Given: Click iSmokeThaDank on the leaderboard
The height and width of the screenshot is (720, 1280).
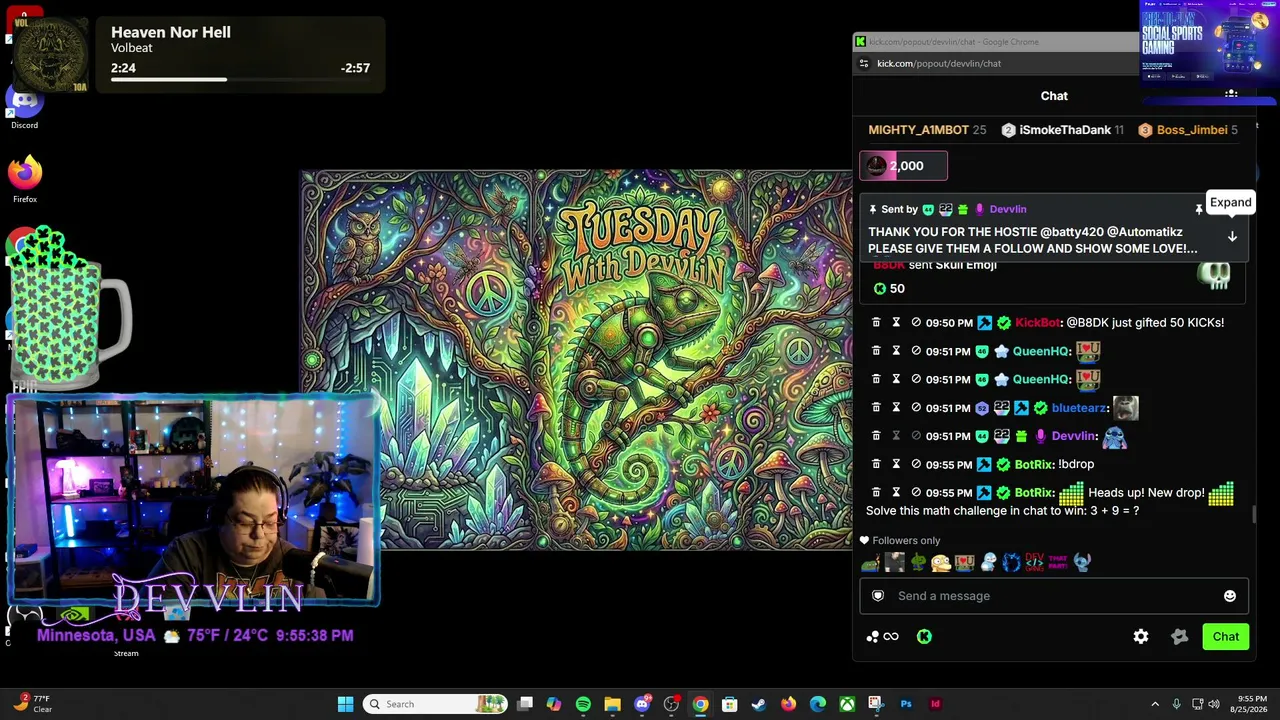Looking at the screenshot, I should tap(1065, 130).
